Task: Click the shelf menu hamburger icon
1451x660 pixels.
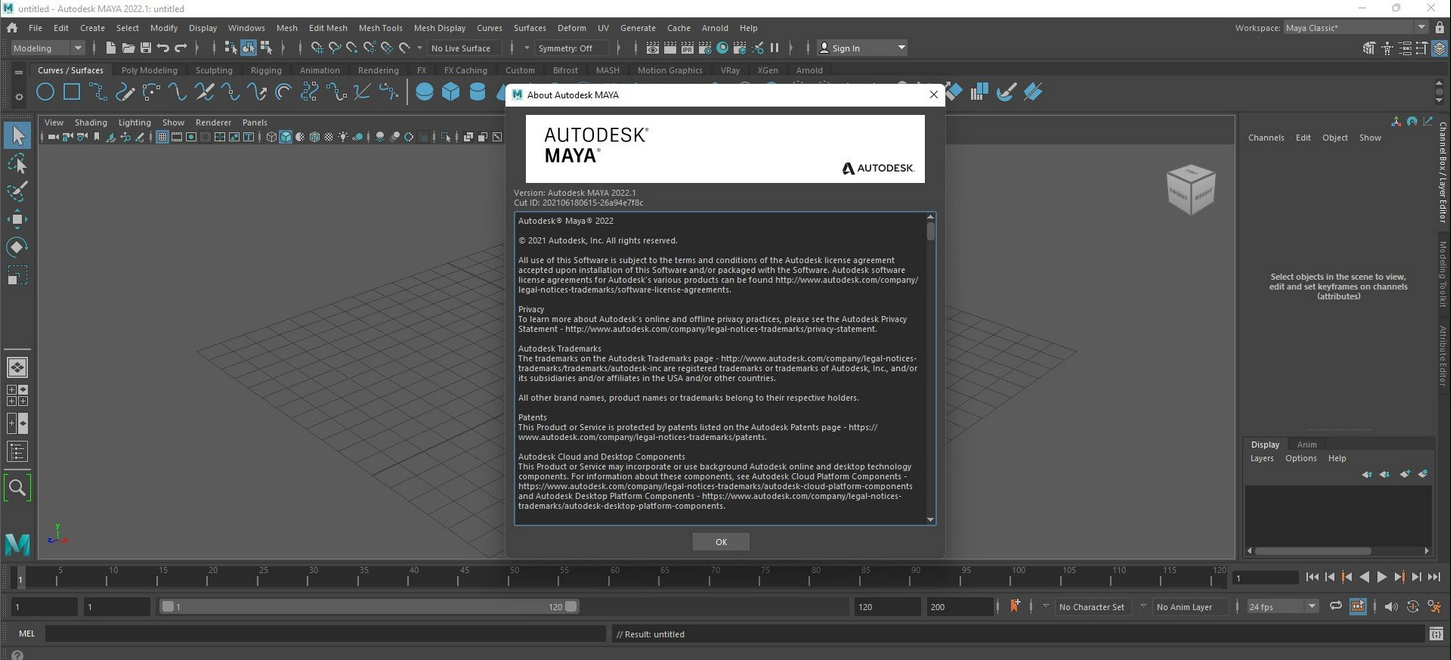Action: pos(18,71)
